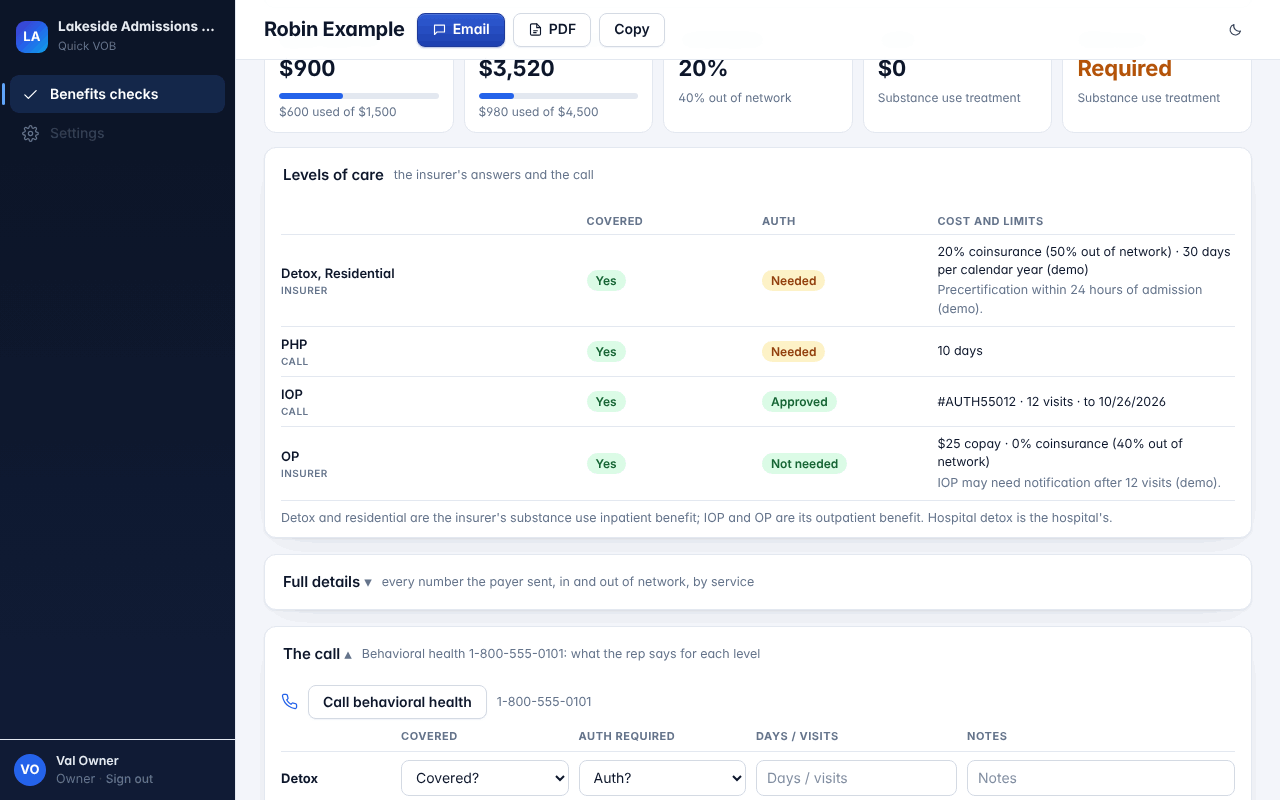Click the $600 of $1,500 progress bar
This screenshot has width=1280, height=800.
point(359,96)
